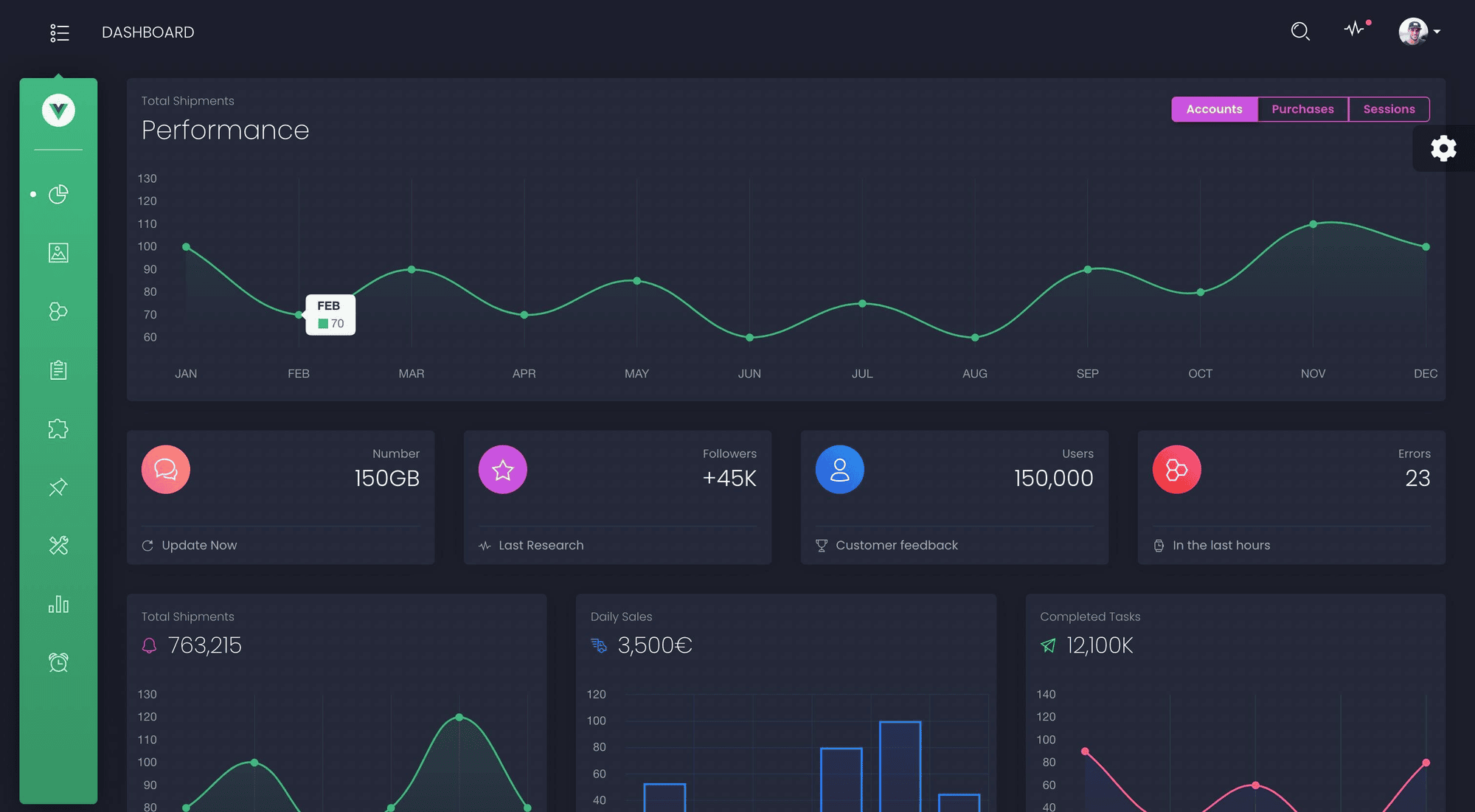Open the Dashboard pie chart sidebar icon
Image resolution: width=1475 pixels, height=812 pixels.
click(x=58, y=195)
